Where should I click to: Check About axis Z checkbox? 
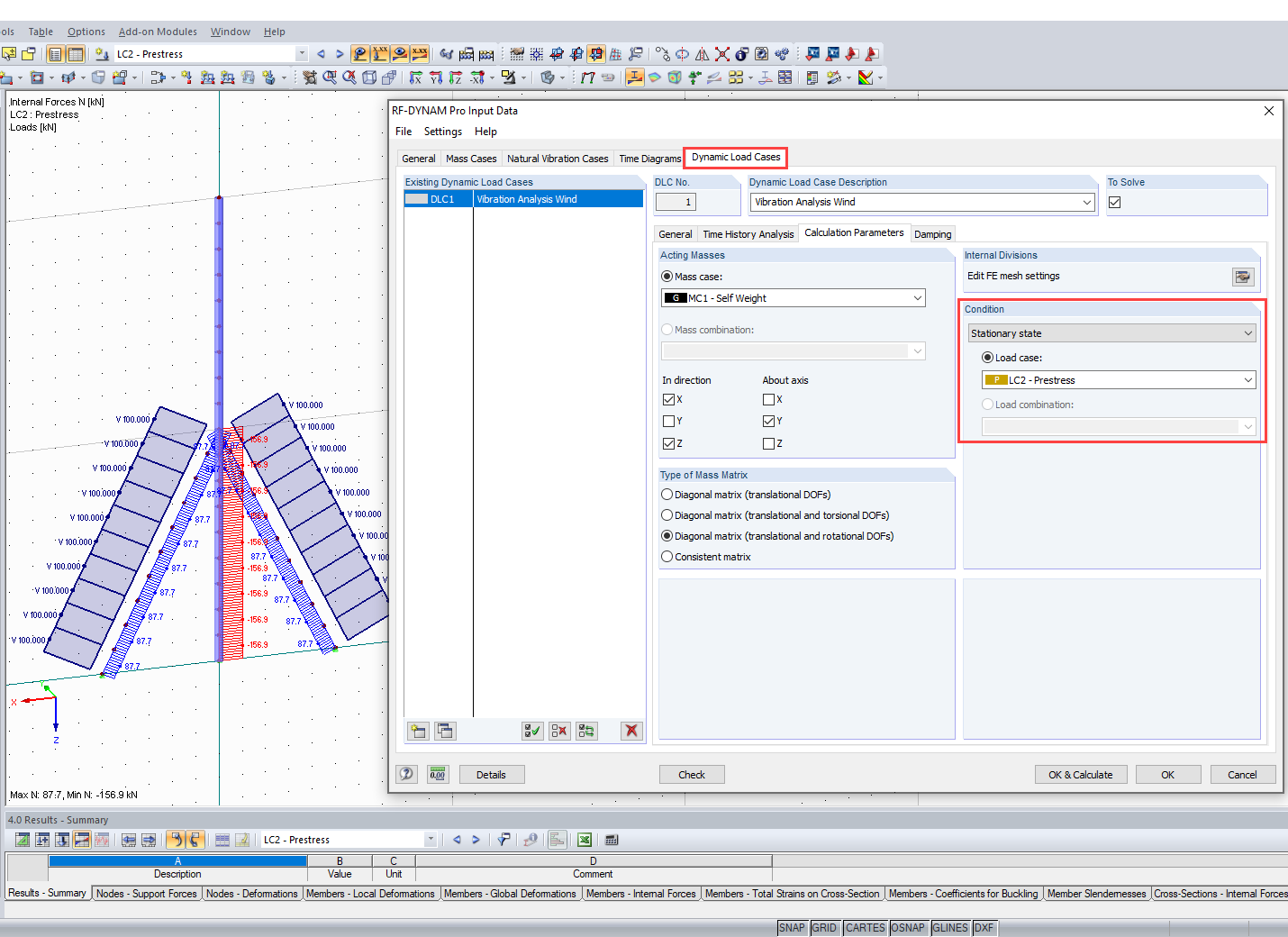click(768, 443)
